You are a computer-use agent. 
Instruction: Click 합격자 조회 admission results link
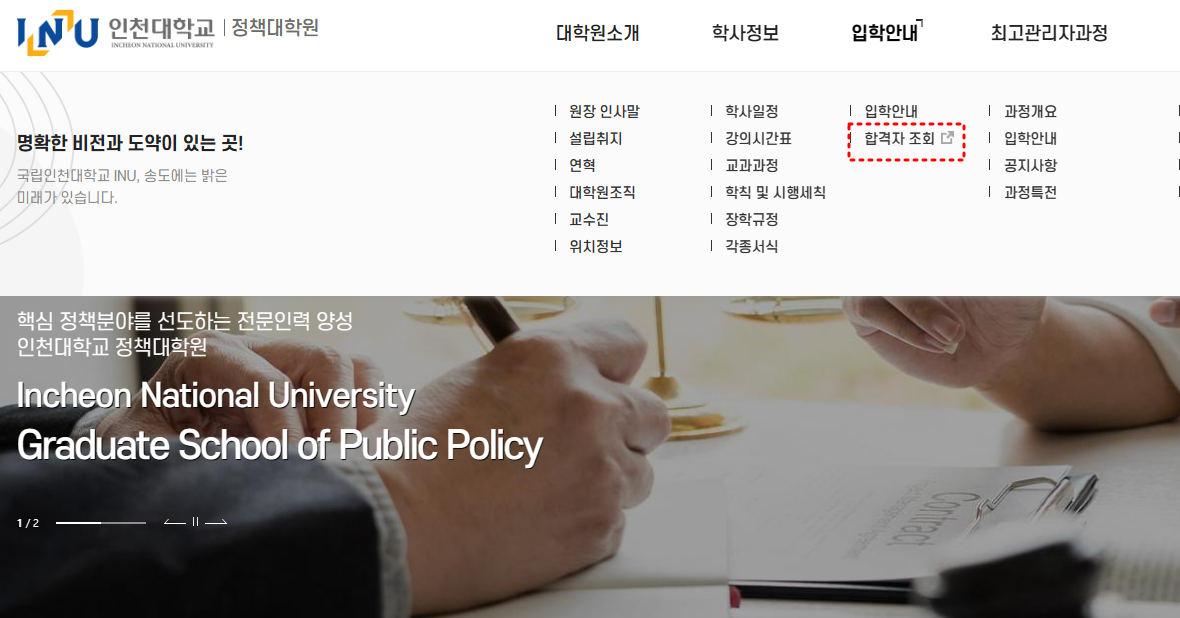(899, 139)
